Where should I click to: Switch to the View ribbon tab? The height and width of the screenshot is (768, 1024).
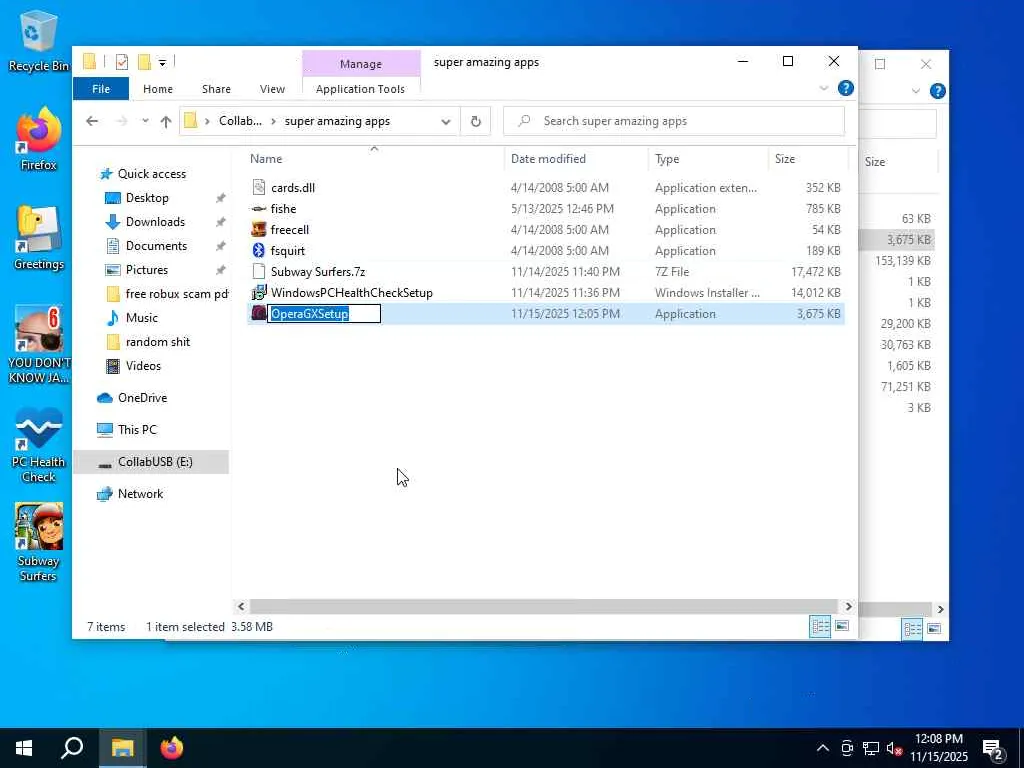coord(272,89)
